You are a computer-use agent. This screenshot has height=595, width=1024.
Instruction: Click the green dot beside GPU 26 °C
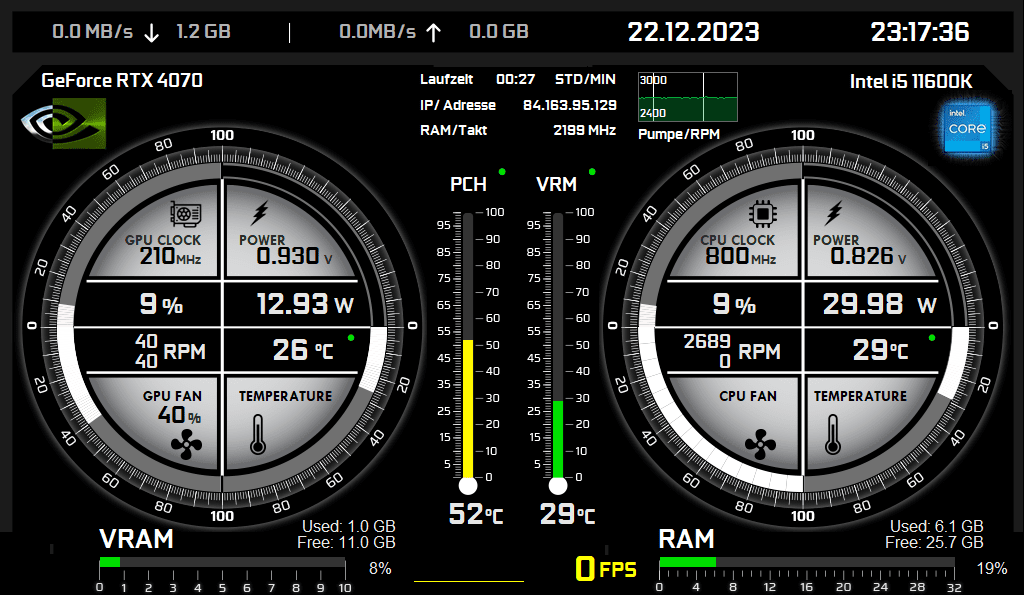tap(351, 338)
